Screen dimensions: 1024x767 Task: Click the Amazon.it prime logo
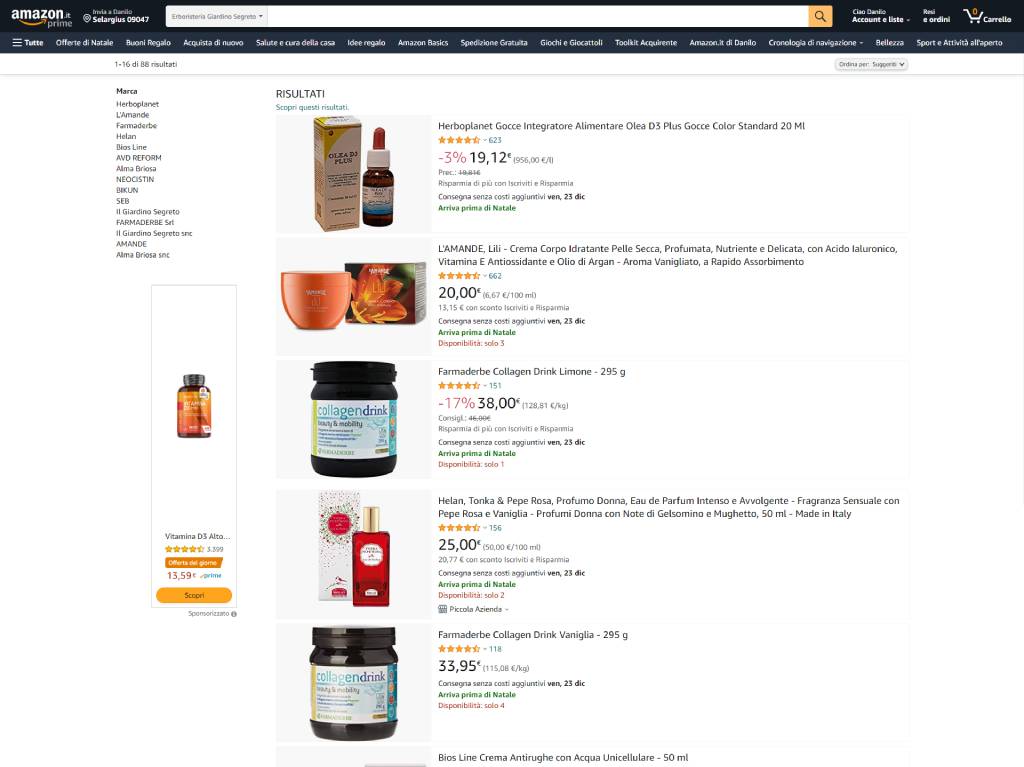click(41, 17)
